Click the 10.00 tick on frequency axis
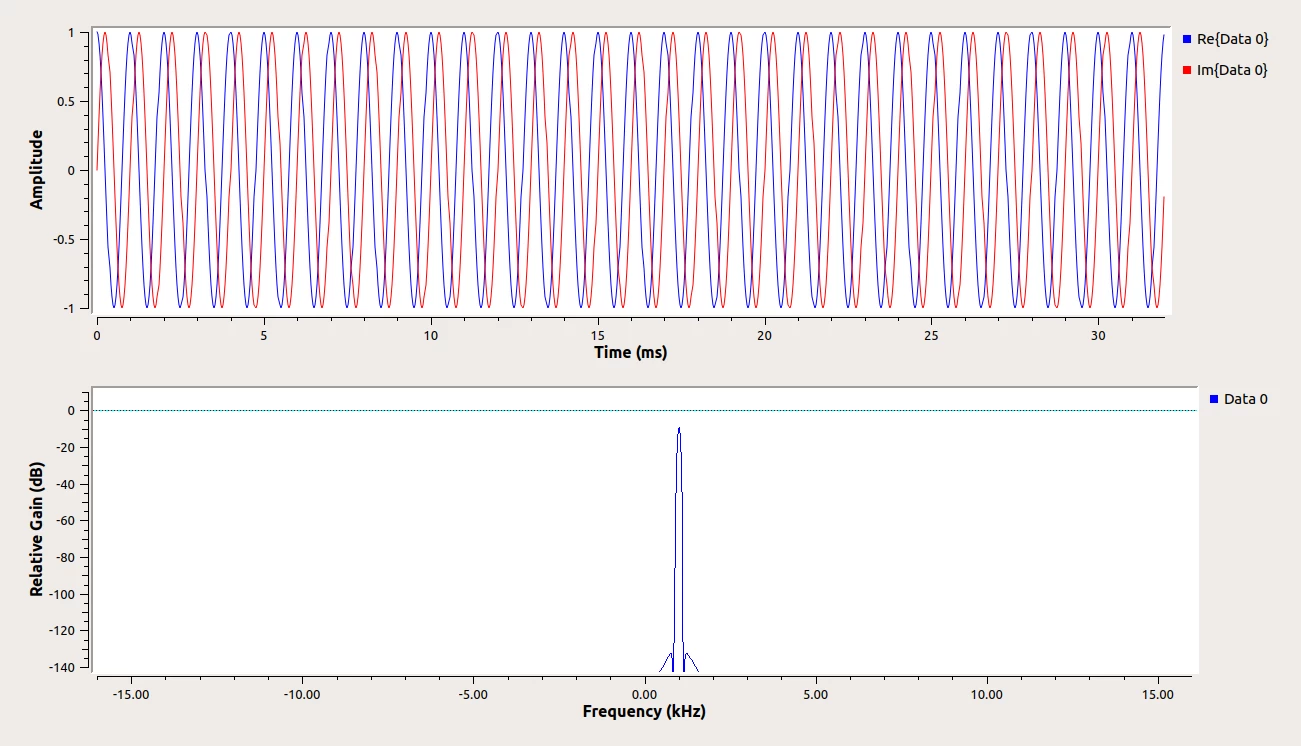 987,694
